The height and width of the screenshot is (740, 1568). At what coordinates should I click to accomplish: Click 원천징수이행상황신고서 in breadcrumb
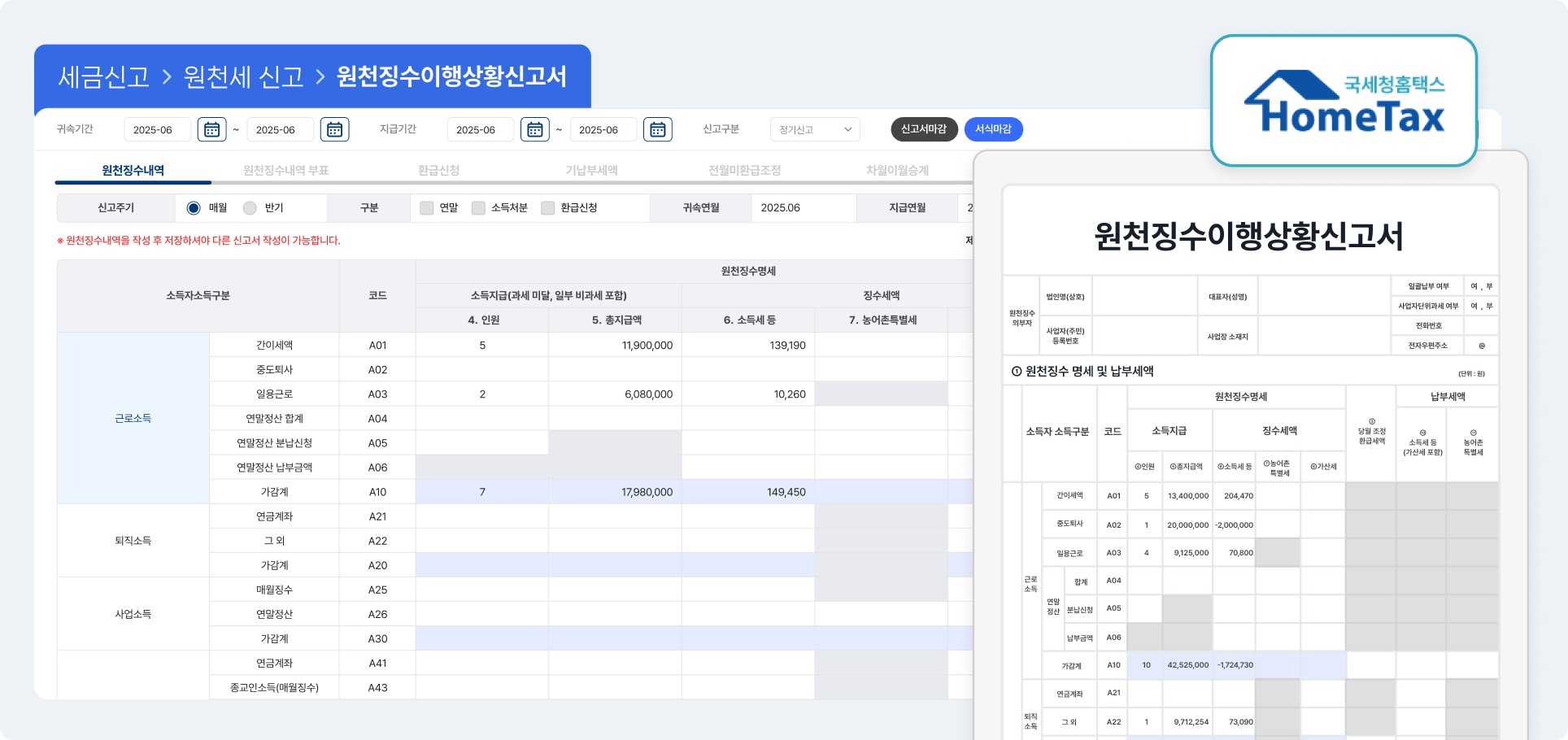point(452,76)
